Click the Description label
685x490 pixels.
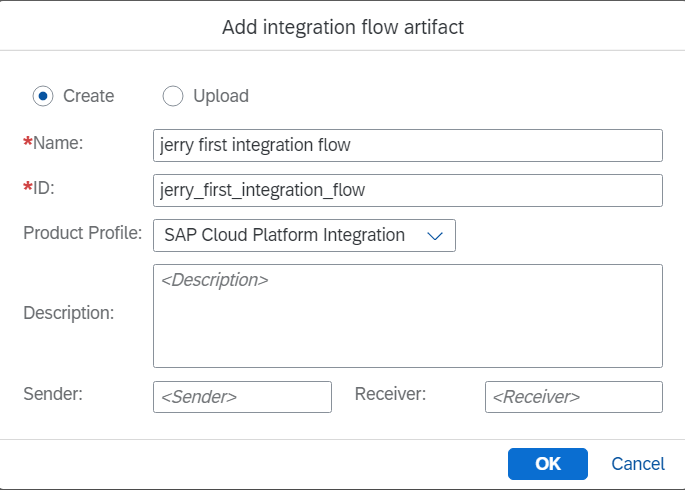(x=68, y=313)
